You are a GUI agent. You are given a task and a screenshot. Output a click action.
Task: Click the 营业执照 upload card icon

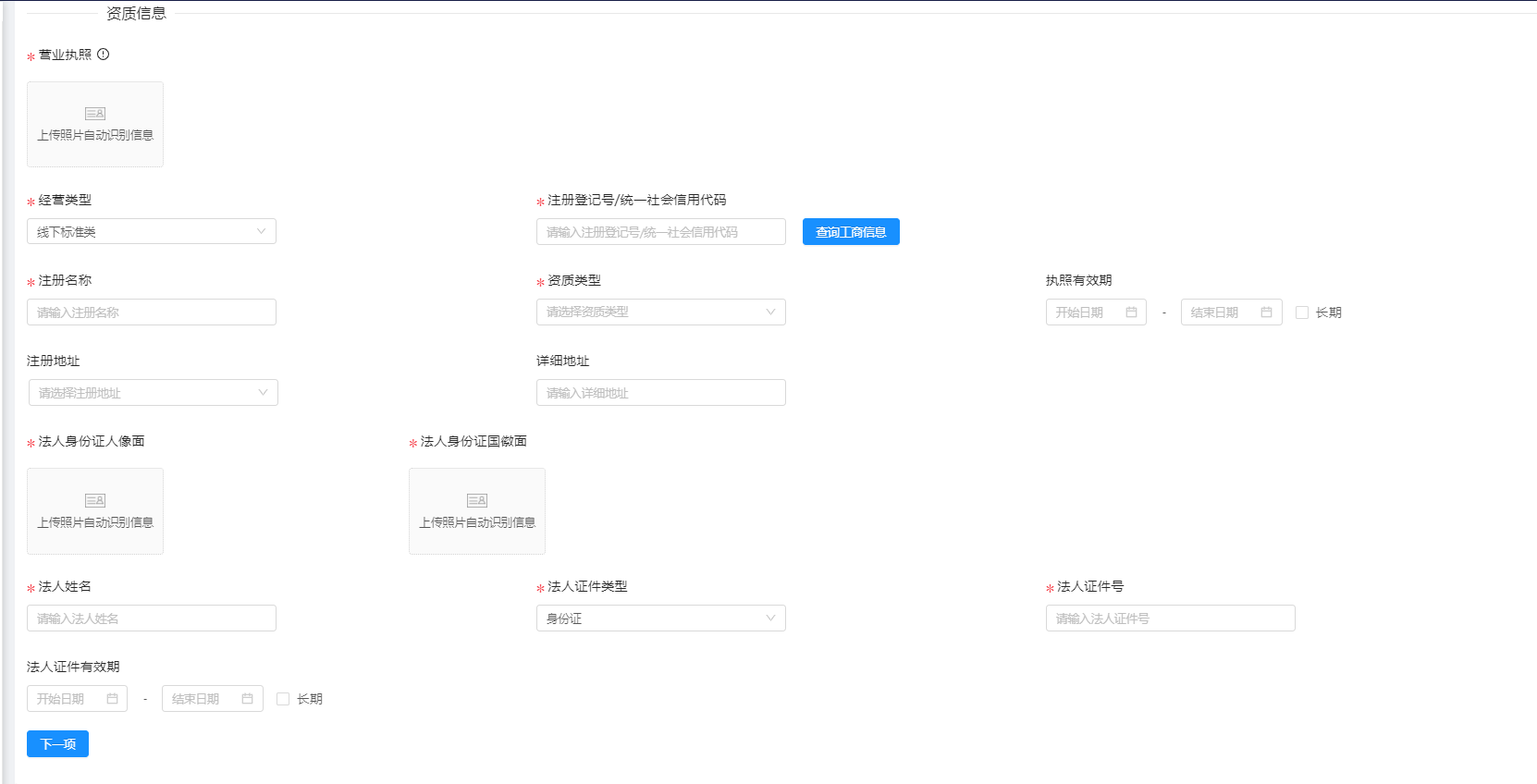[x=95, y=114]
